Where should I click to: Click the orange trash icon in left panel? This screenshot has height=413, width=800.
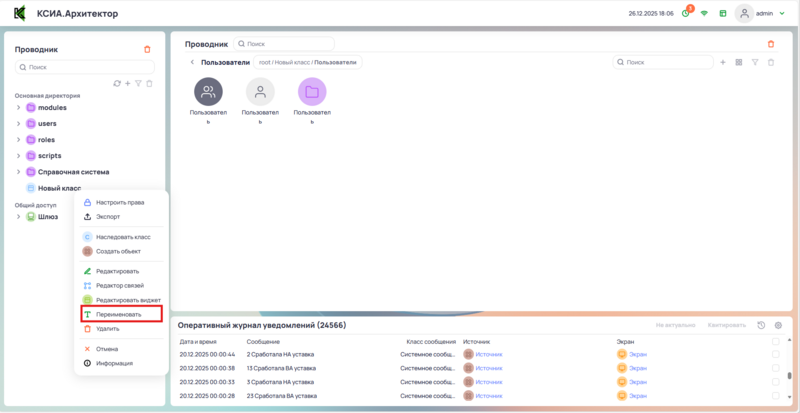tap(148, 49)
